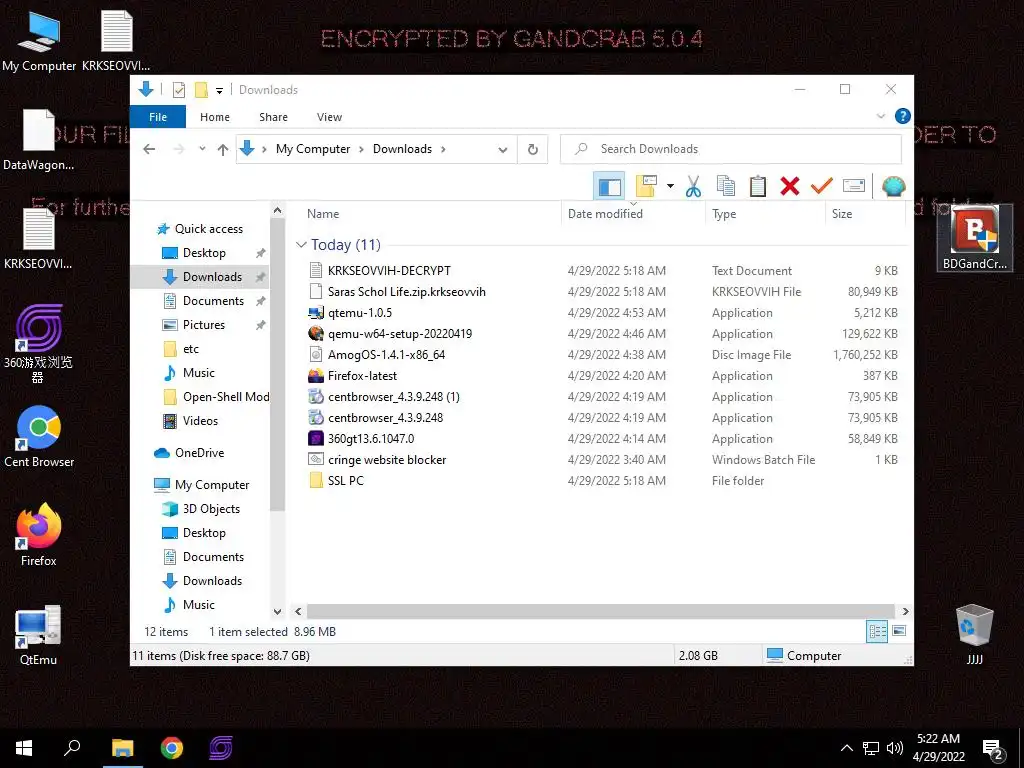The height and width of the screenshot is (768, 1024).
Task: Select BDGandCrab desktop icon
Action: coord(974,238)
